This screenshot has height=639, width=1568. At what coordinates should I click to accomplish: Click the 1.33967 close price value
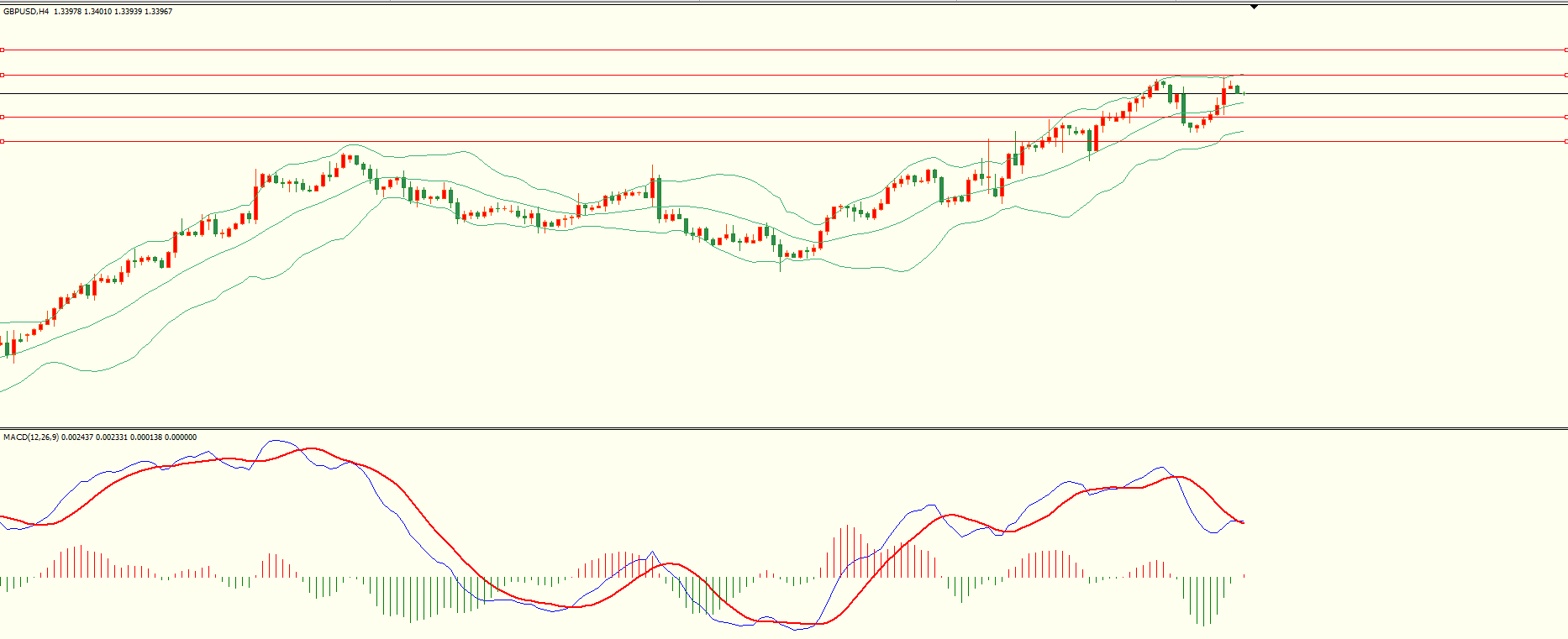(x=159, y=12)
